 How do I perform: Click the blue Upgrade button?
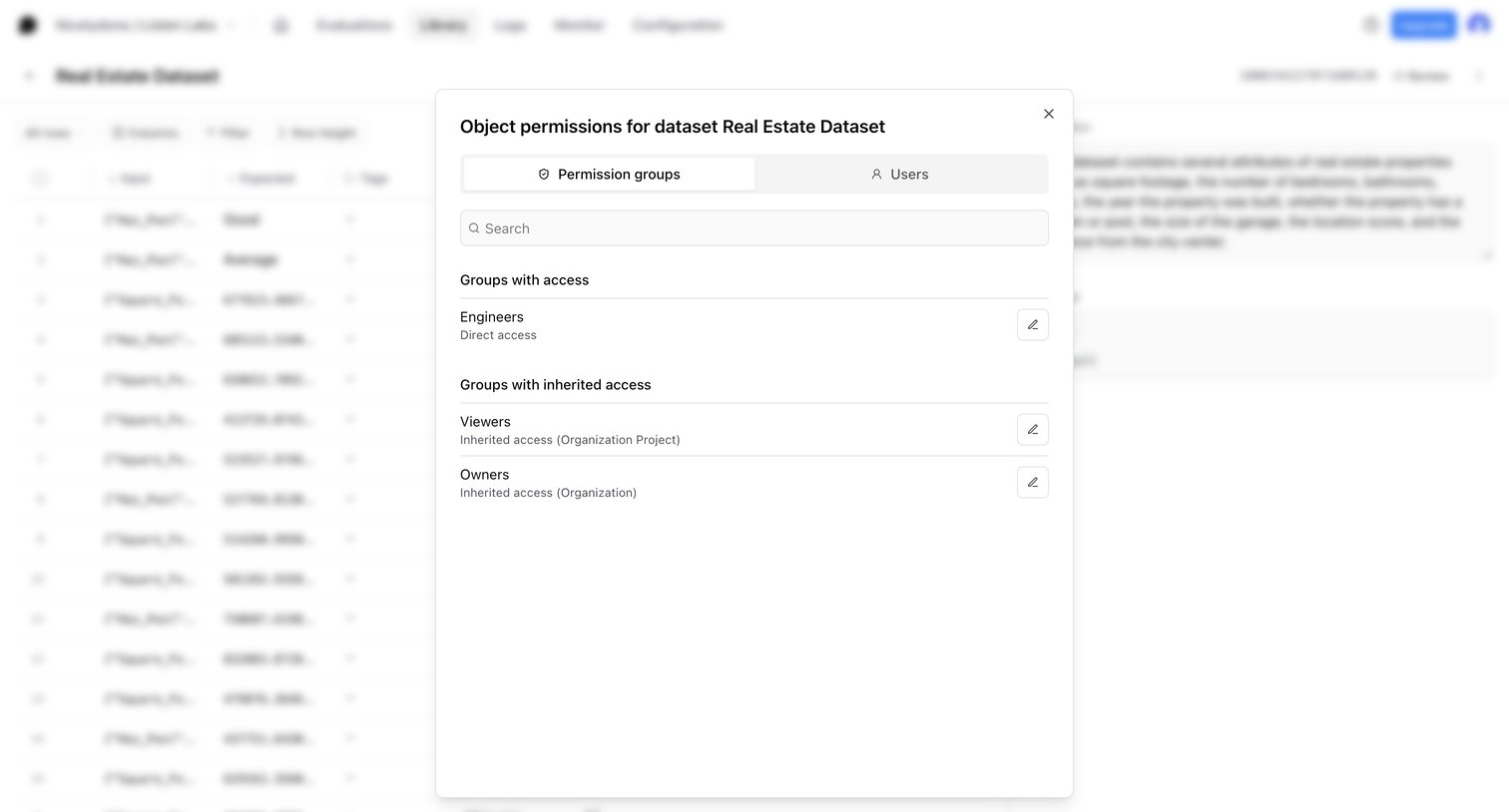(1423, 26)
